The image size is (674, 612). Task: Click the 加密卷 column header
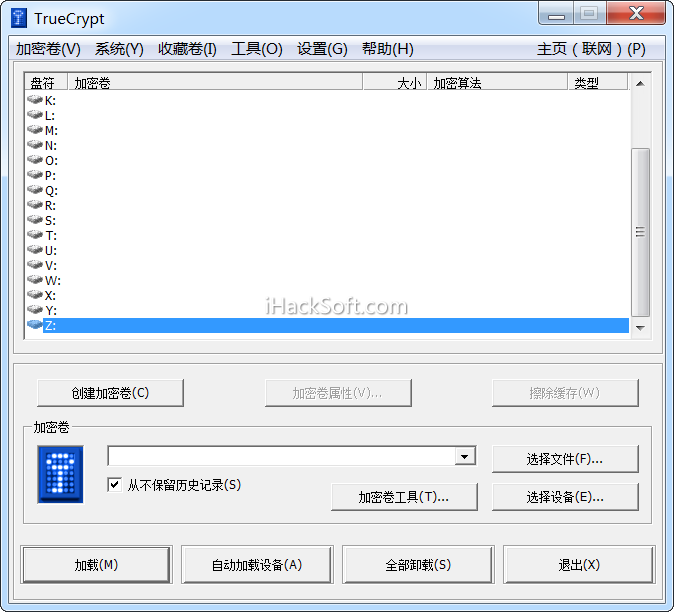point(215,82)
